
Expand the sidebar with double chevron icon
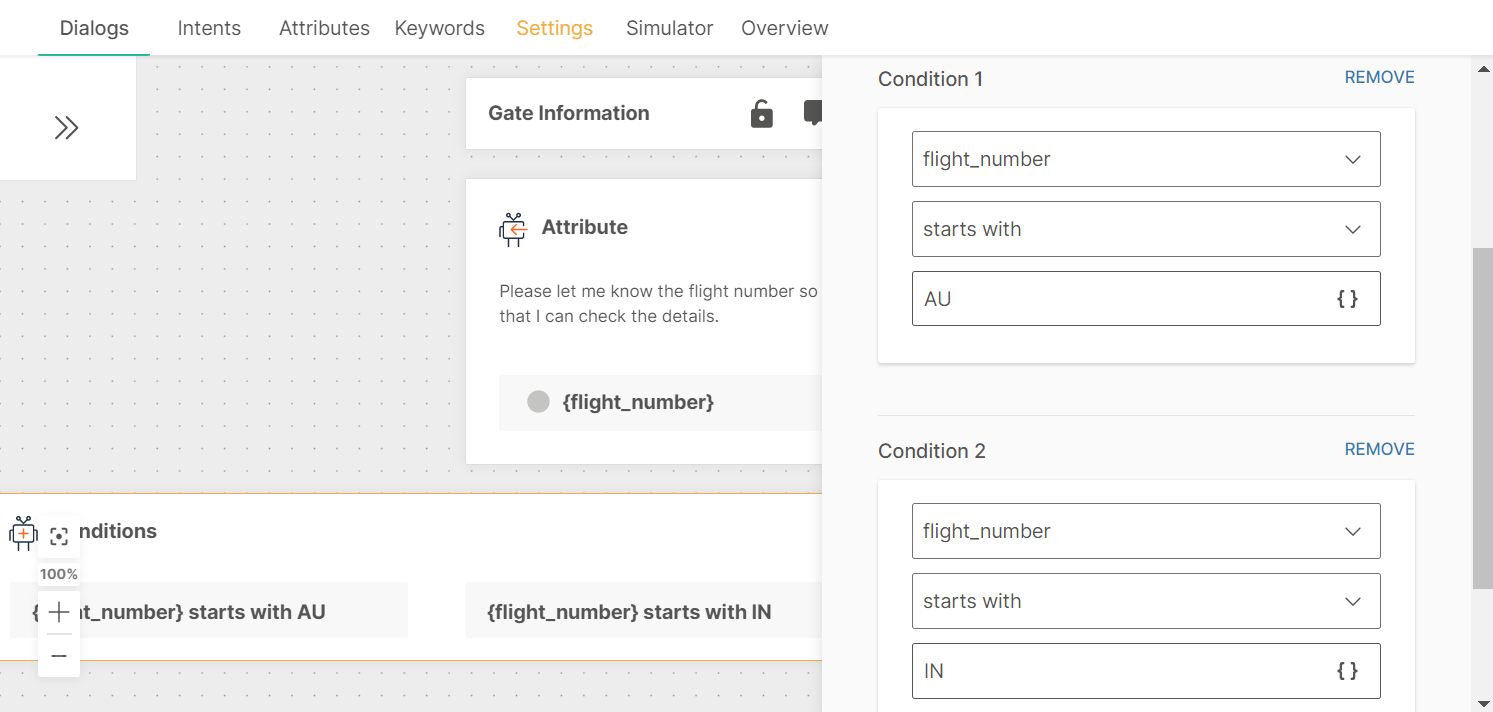[66, 128]
